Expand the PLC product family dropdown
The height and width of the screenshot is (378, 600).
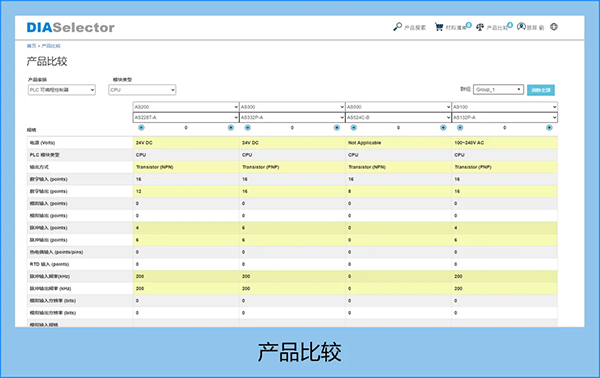(62, 90)
